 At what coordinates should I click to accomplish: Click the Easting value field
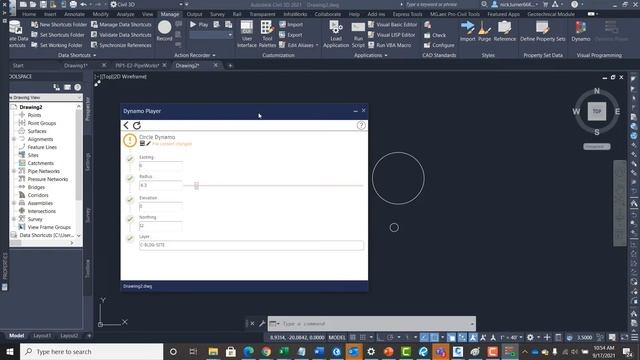tap(160, 166)
